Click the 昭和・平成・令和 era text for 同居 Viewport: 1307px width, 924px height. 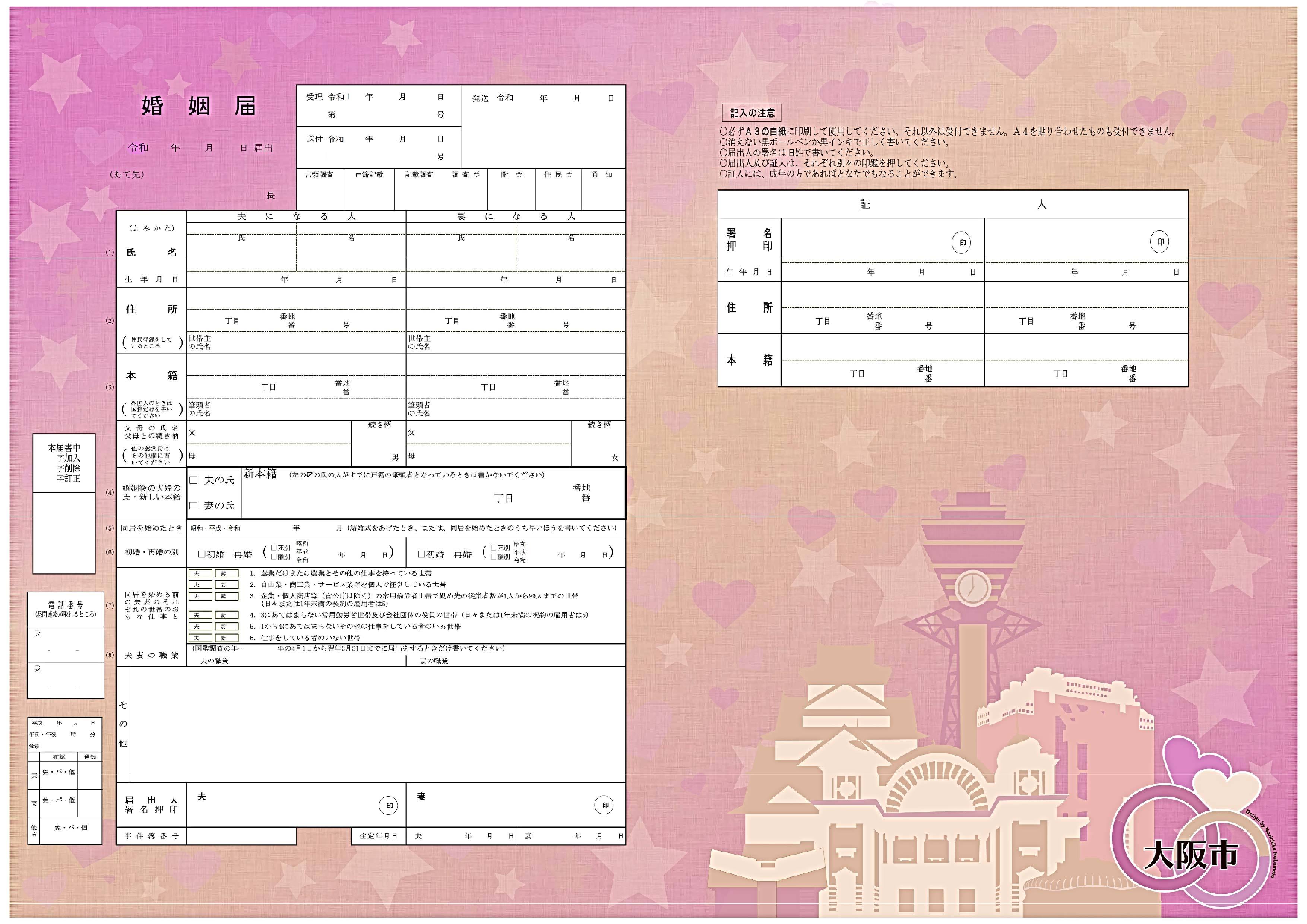tap(215, 528)
